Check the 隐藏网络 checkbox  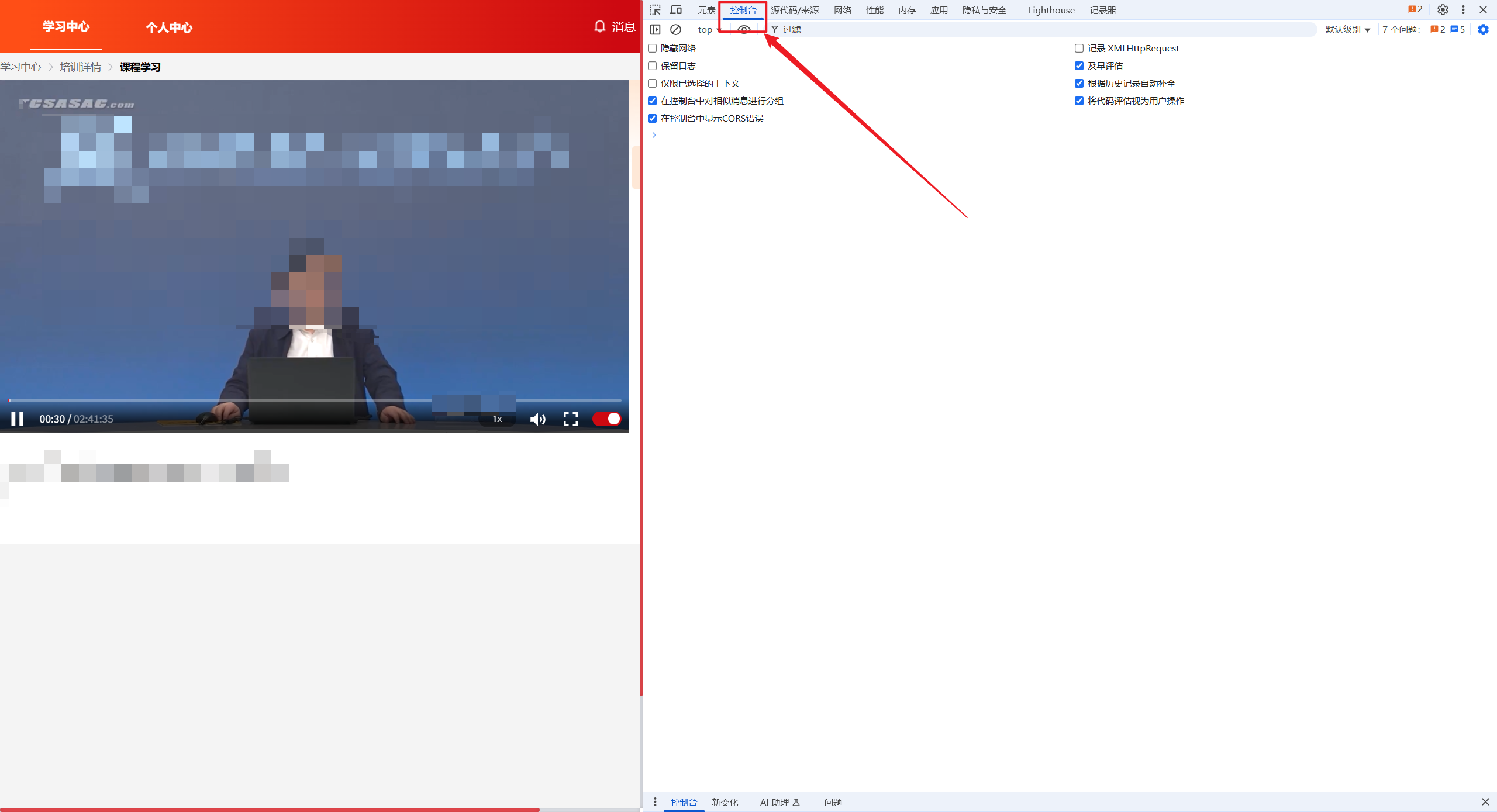653,49
